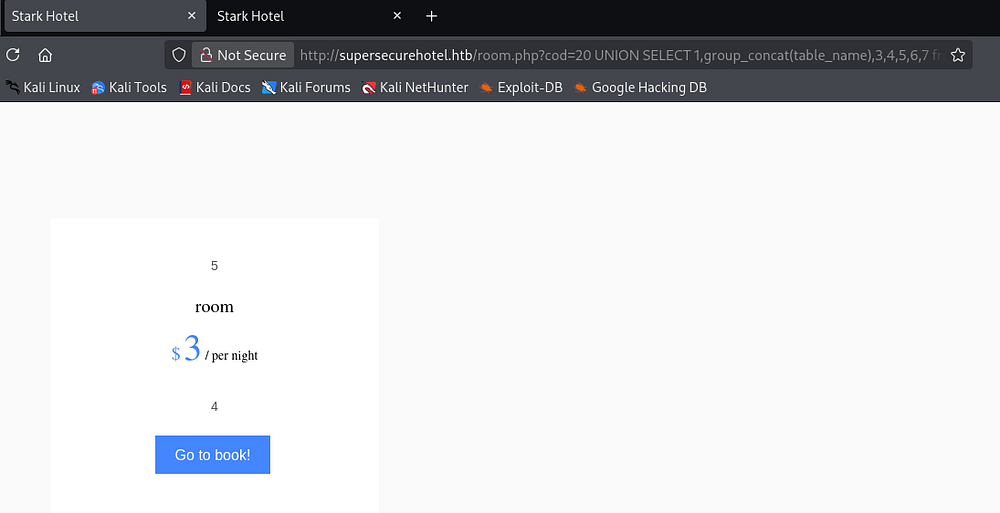The height and width of the screenshot is (513, 1000).
Task: Close the second Stark Hotel tab
Action: point(397,16)
